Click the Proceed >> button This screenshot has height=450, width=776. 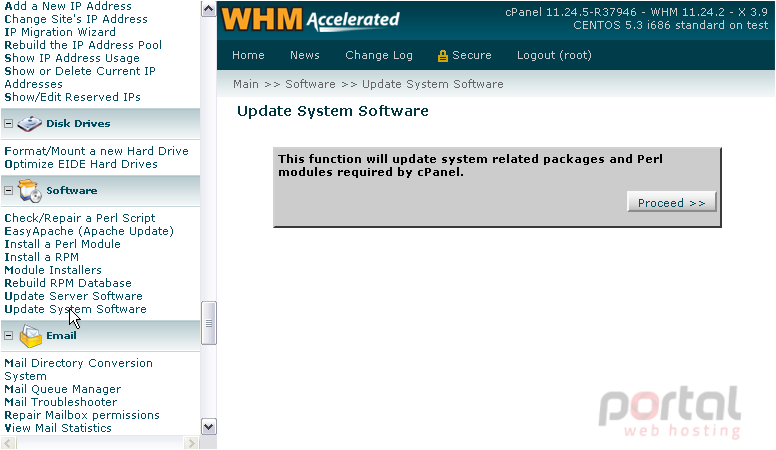click(671, 203)
